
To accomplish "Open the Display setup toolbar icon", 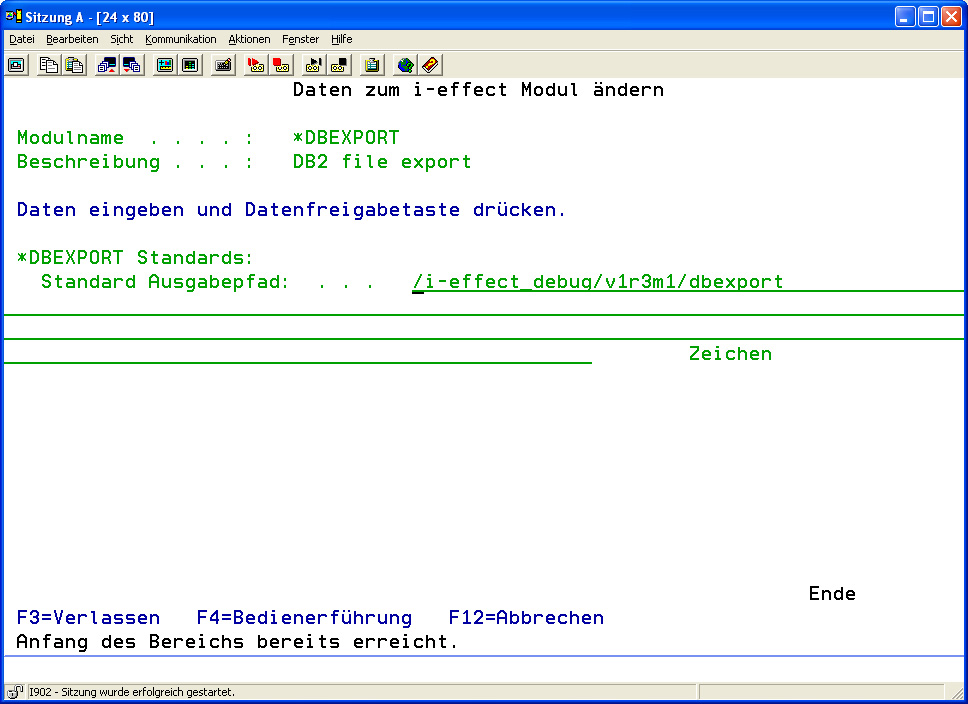I will point(164,65).
